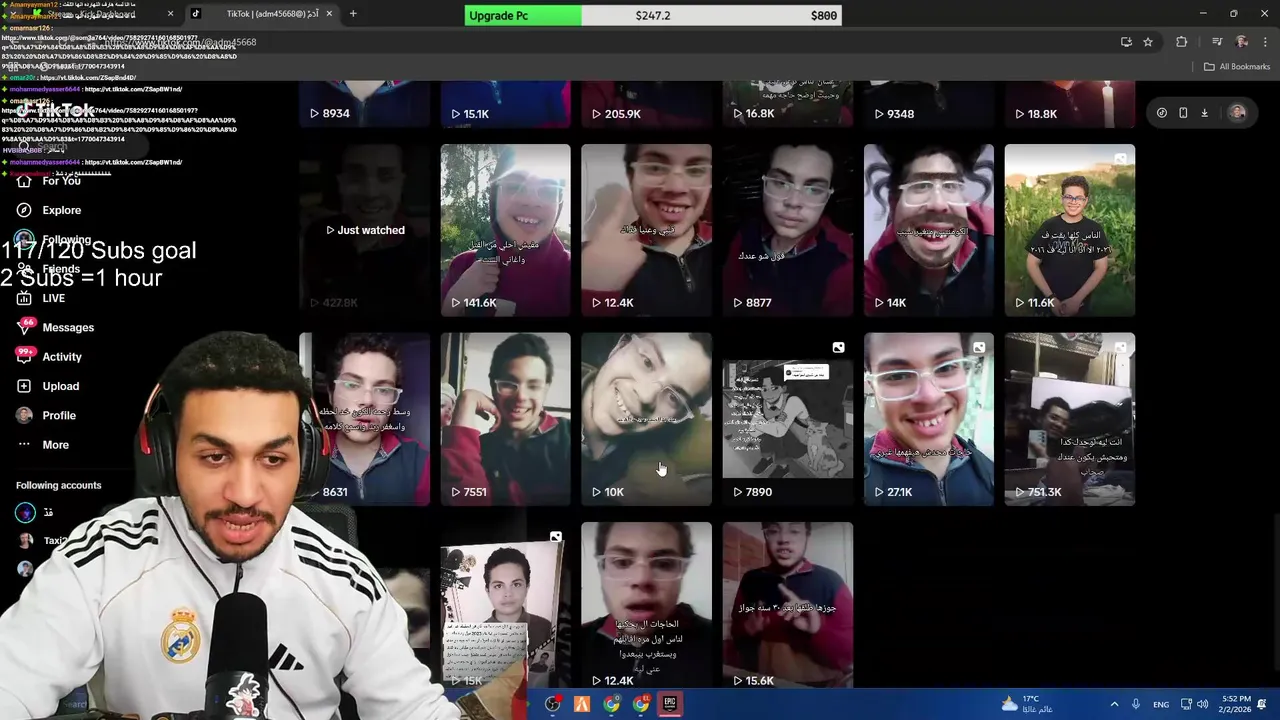This screenshot has width=1280, height=720.
Task: Open the post with 751.3K views
Action: coord(1070,419)
